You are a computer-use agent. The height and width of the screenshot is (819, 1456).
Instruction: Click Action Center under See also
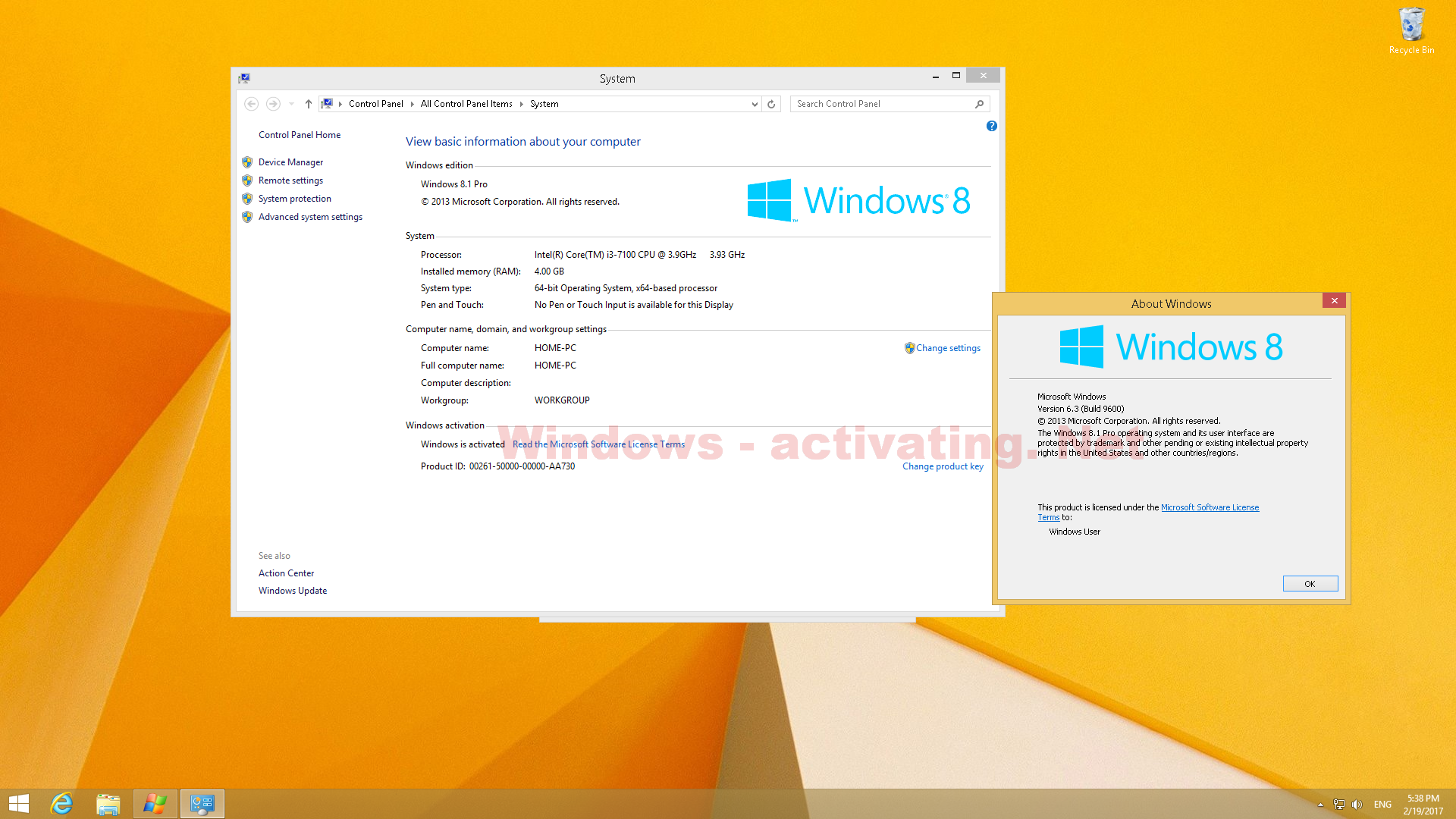[285, 572]
